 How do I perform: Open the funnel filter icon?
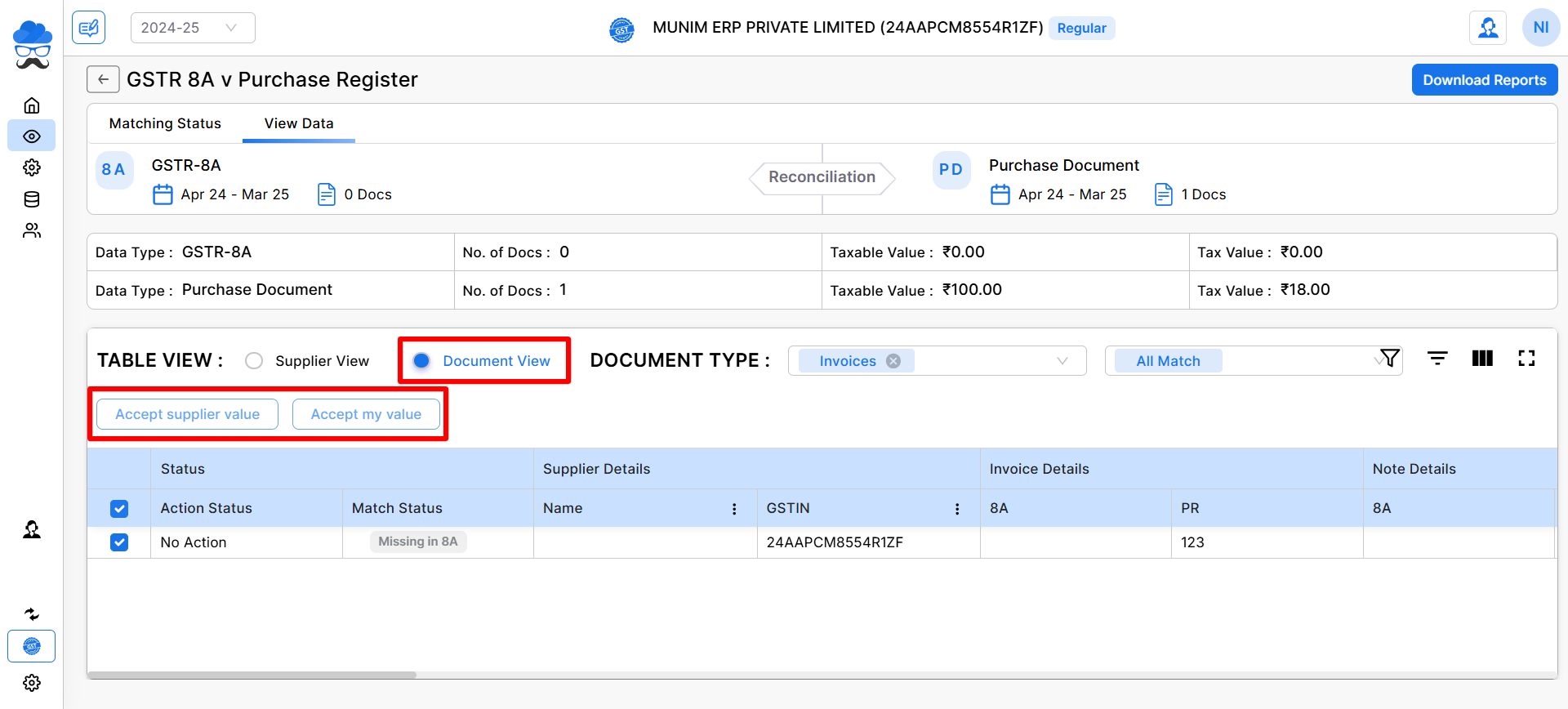point(1389,359)
